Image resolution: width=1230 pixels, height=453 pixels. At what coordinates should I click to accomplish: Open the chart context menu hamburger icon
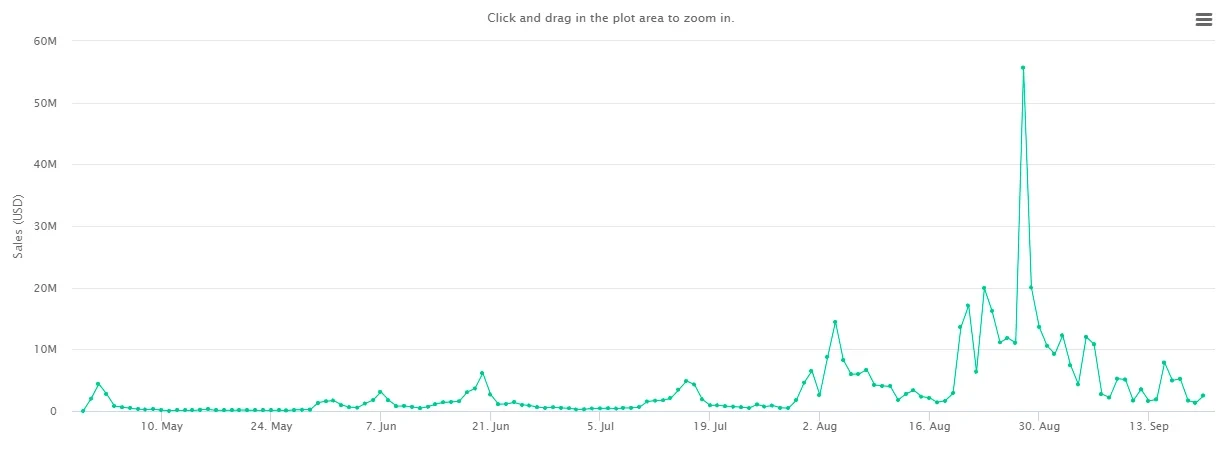pos(1203,20)
